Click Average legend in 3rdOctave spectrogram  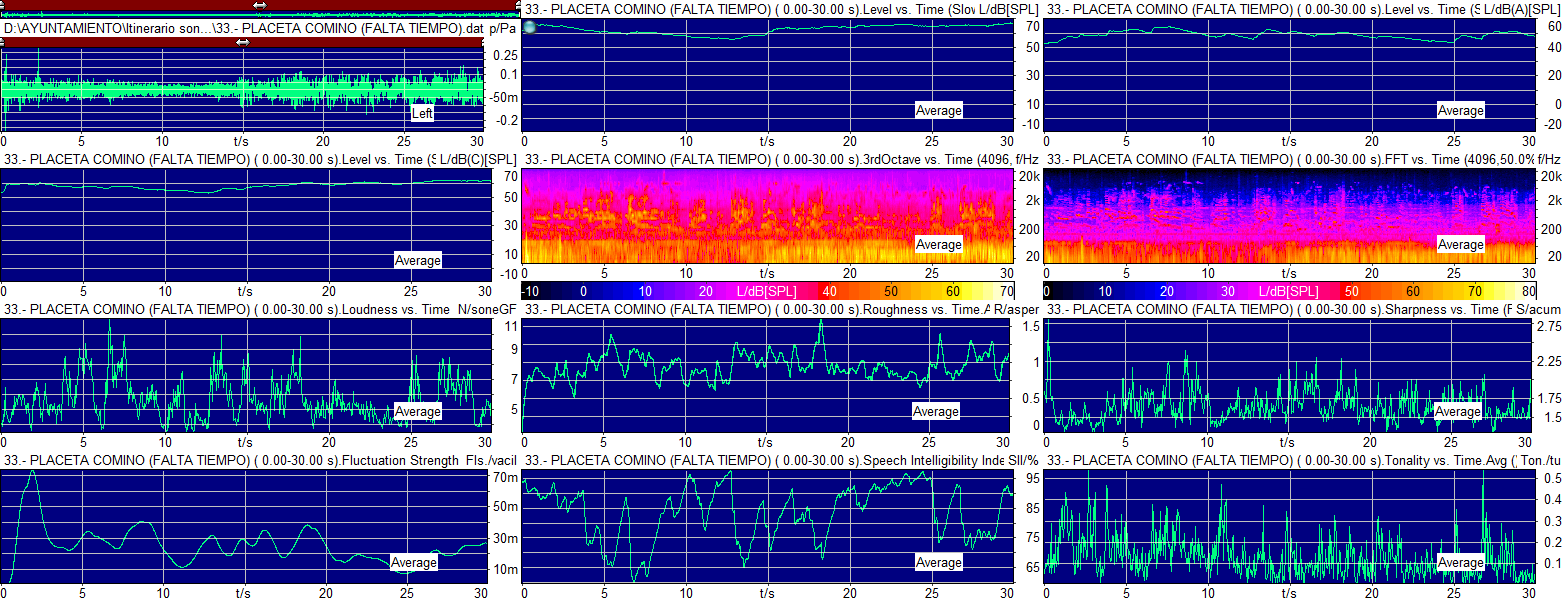click(x=938, y=244)
